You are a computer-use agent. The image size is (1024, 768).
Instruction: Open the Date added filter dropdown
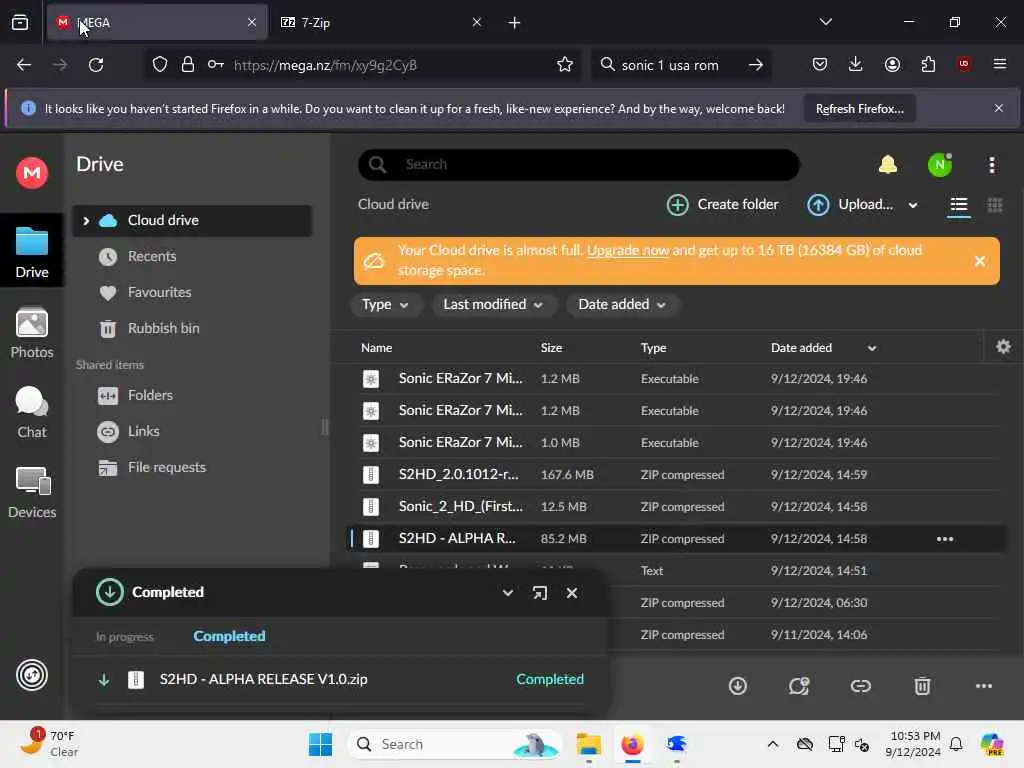(x=622, y=305)
